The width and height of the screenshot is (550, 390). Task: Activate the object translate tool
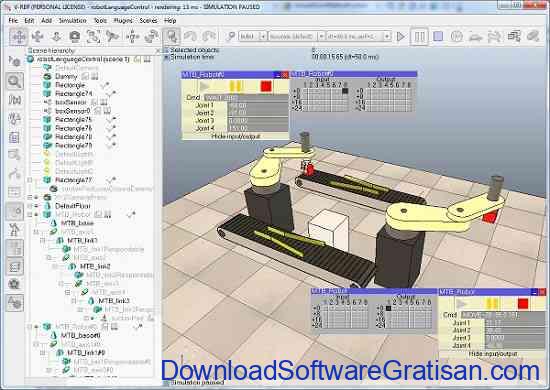pos(132,36)
